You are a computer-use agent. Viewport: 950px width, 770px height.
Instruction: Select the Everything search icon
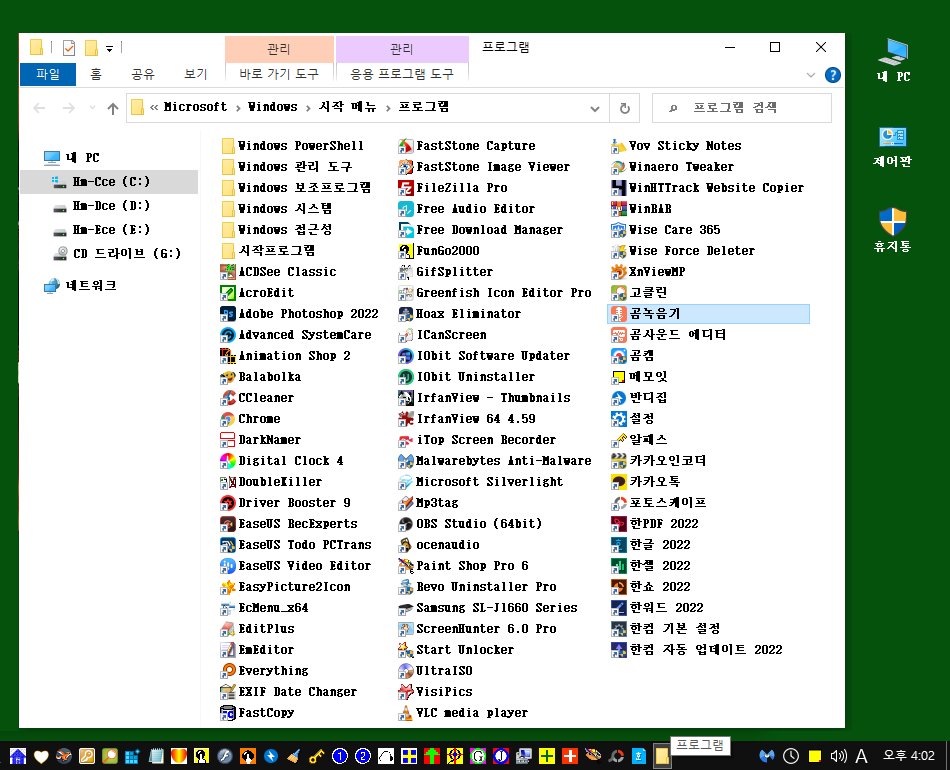pos(228,671)
